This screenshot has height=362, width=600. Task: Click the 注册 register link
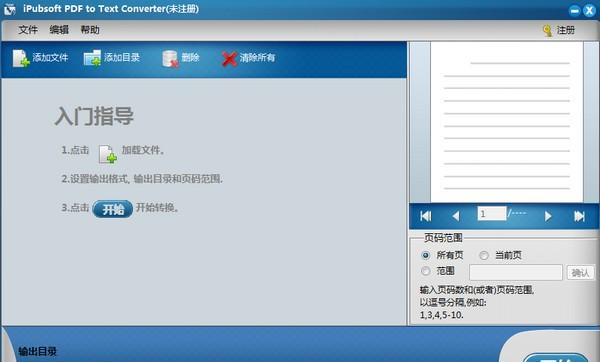click(x=566, y=30)
